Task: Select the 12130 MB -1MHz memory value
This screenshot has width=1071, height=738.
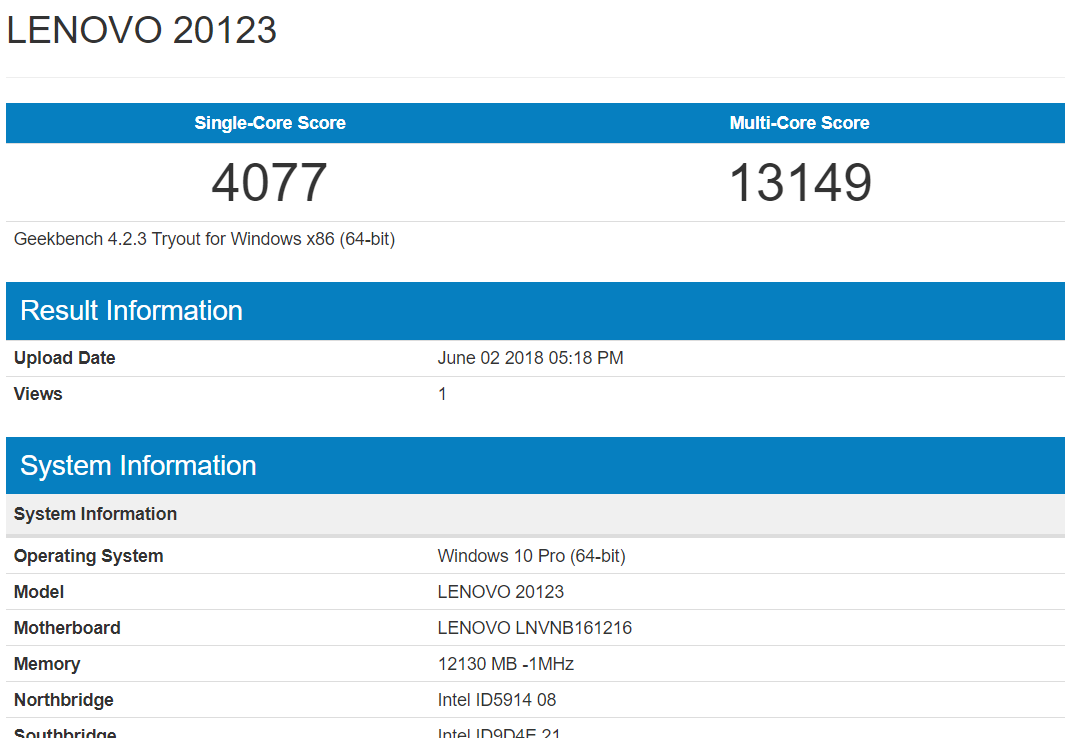Action: tap(505, 664)
